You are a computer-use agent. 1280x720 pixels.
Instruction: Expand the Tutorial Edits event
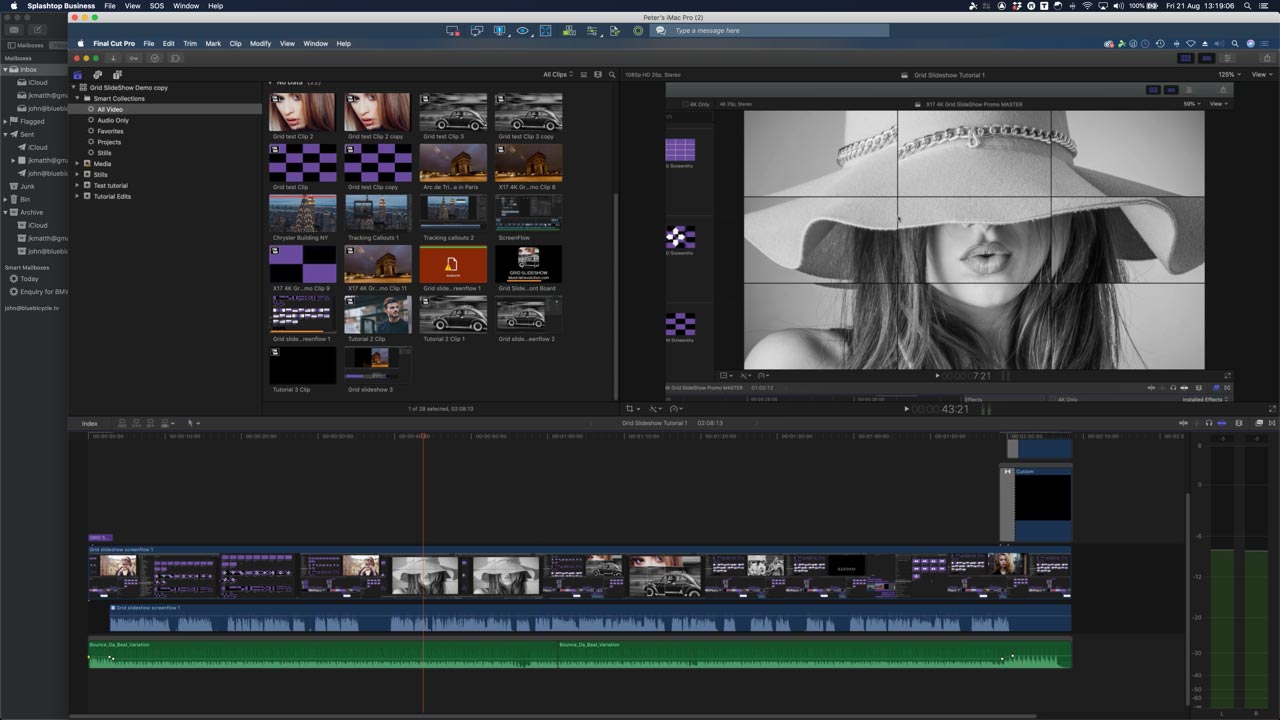point(79,197)
